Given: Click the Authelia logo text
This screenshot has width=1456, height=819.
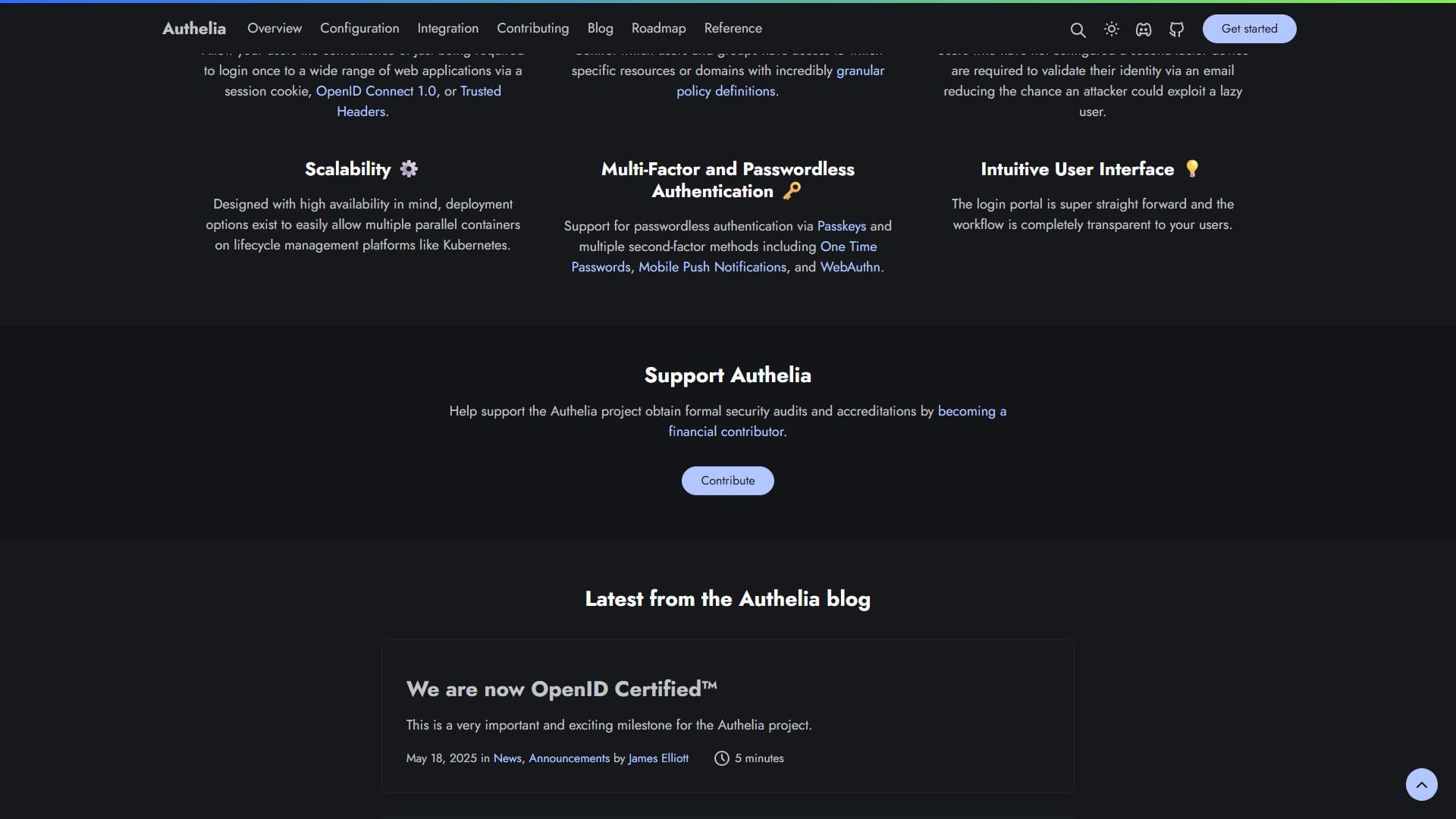Looking at the screenshot, I should (194, 28).
